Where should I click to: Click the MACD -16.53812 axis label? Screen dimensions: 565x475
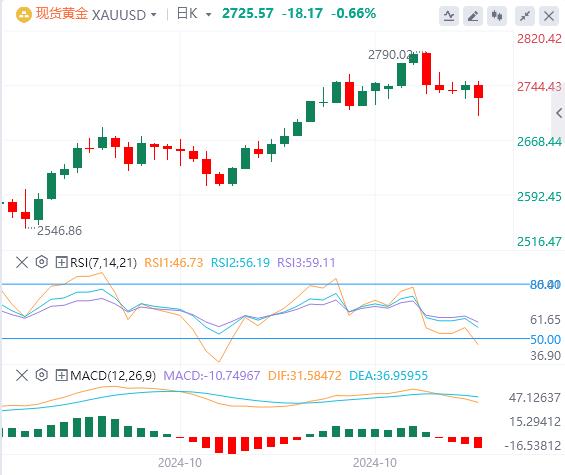[x=533, y=446]
